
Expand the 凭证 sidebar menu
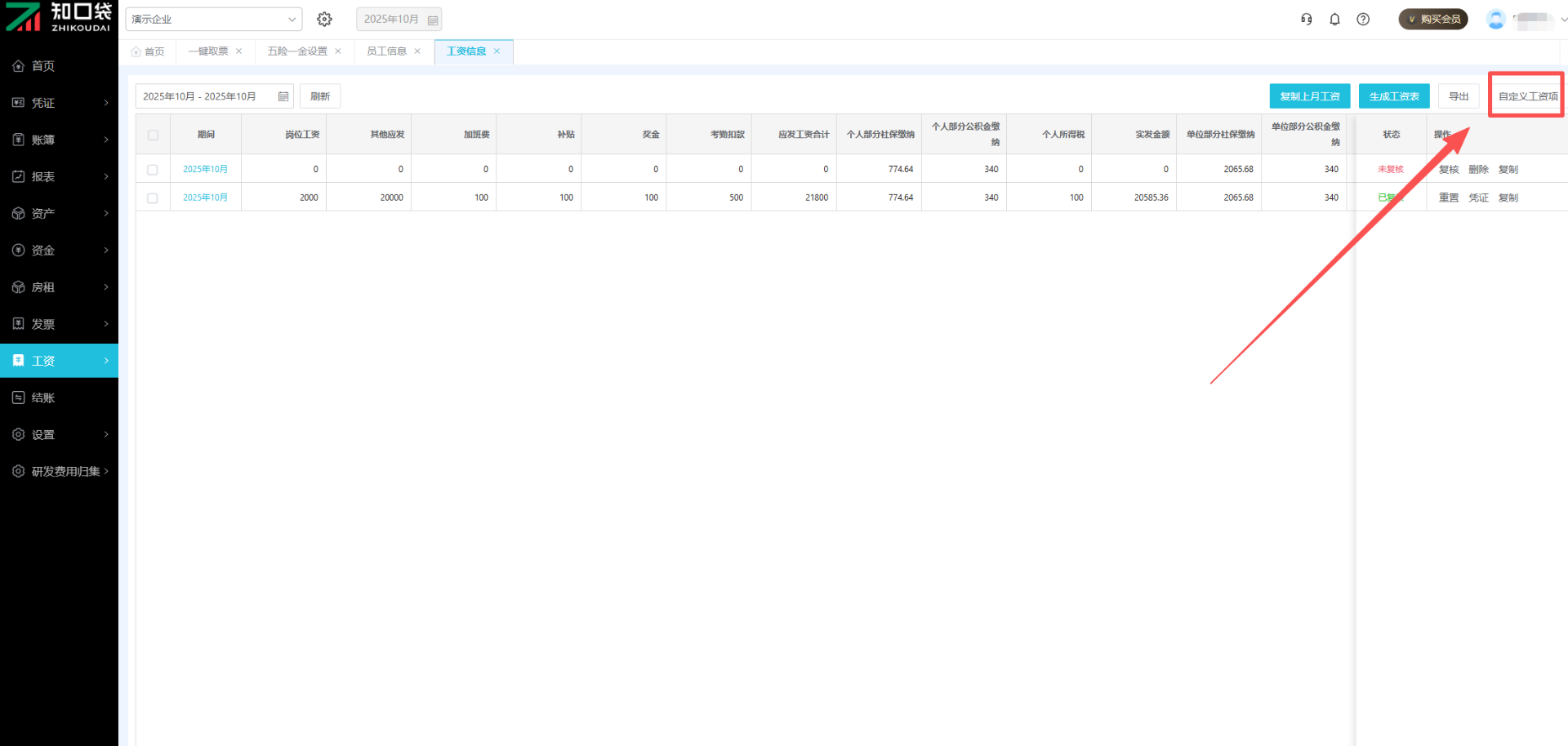coord(59,103)
